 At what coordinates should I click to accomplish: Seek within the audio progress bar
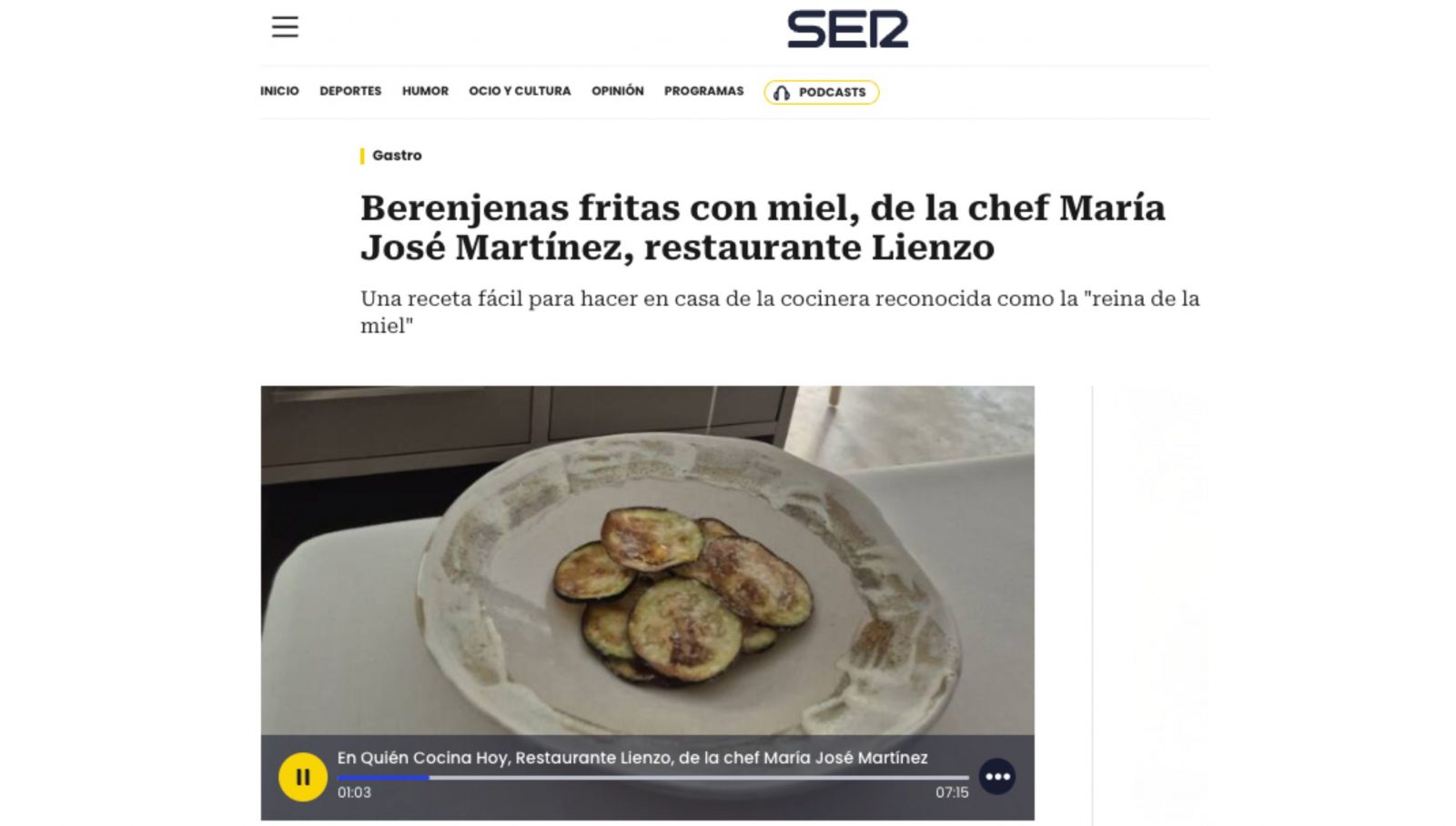652,778
